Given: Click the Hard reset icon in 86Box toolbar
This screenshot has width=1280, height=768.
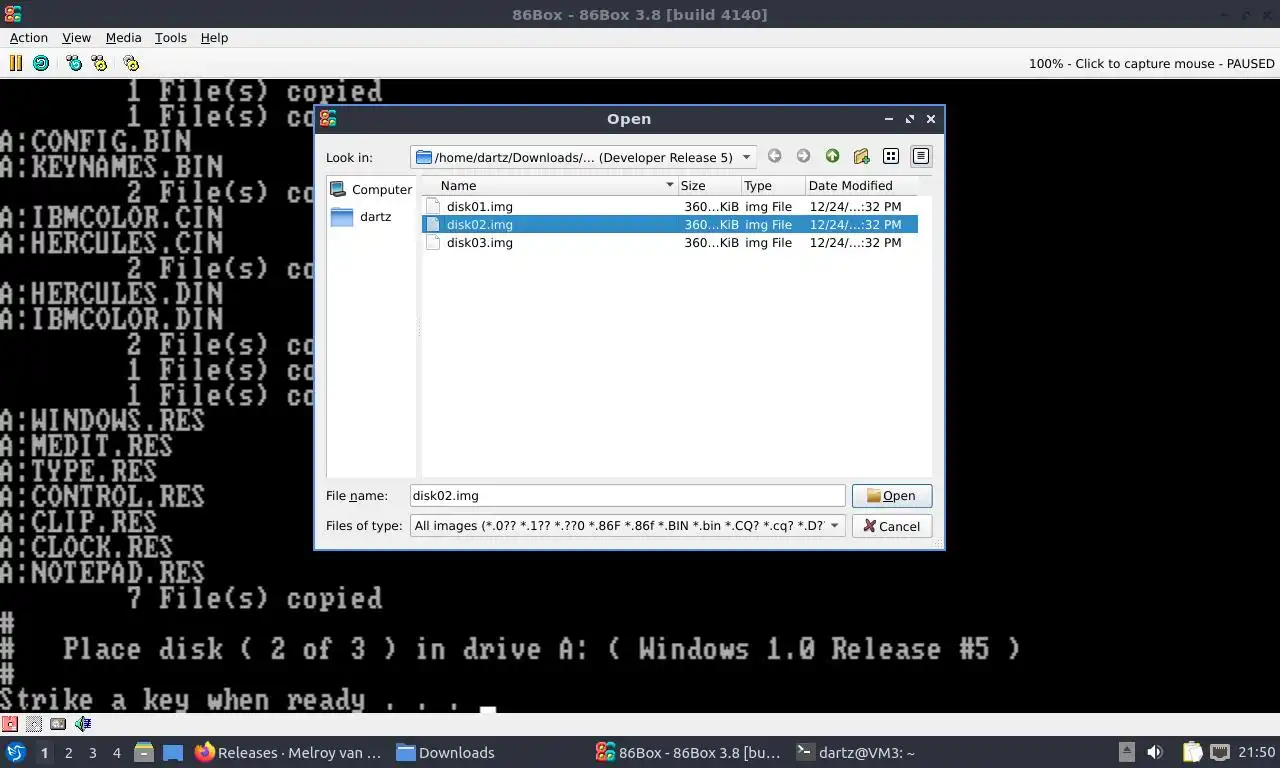Looking at the screenshot, I should point(41,63).
